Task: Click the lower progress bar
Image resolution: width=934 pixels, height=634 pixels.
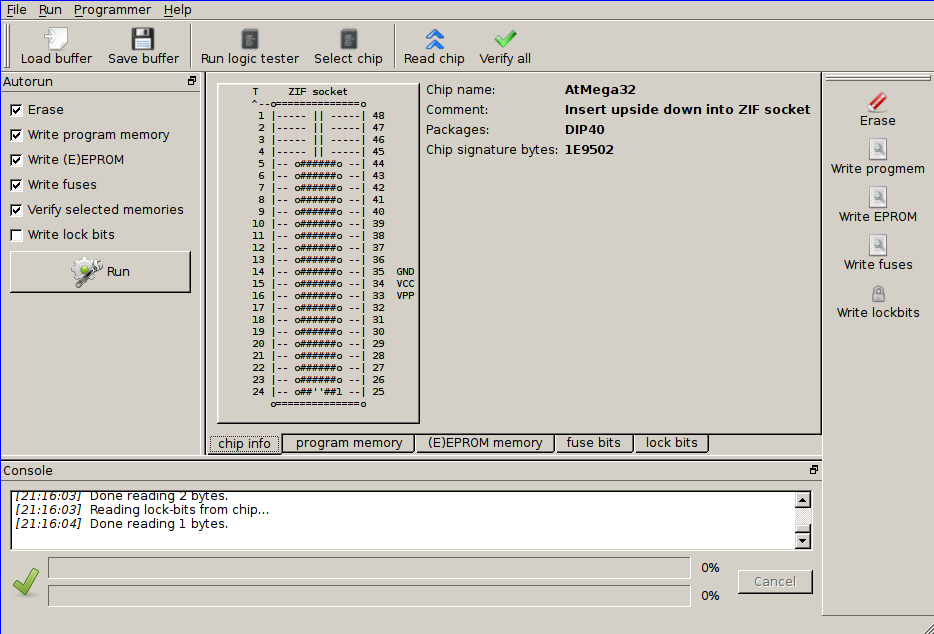Action: (369, 596)
